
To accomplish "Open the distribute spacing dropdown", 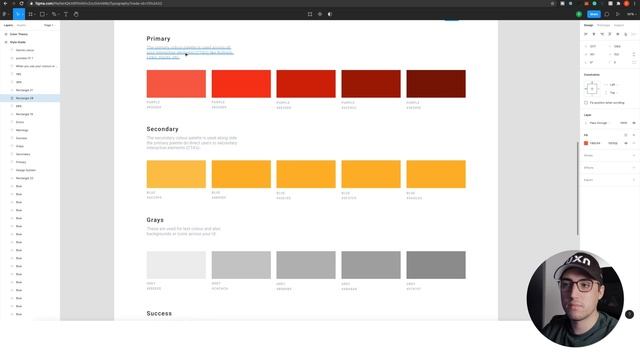I will pyautogui.click(x=634, y=34).
